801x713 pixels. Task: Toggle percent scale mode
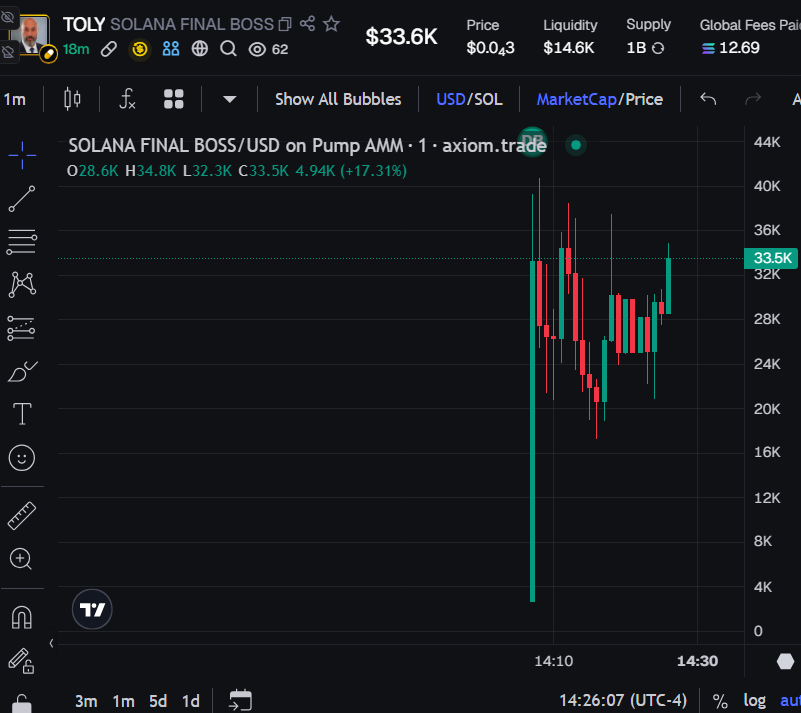(x=720, y=701)
